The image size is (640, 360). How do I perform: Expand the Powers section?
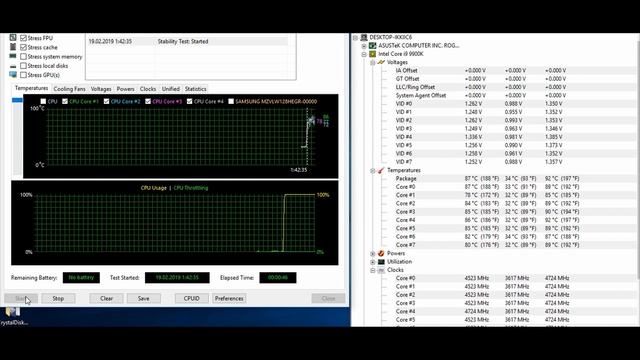click(x=373, y=253)
